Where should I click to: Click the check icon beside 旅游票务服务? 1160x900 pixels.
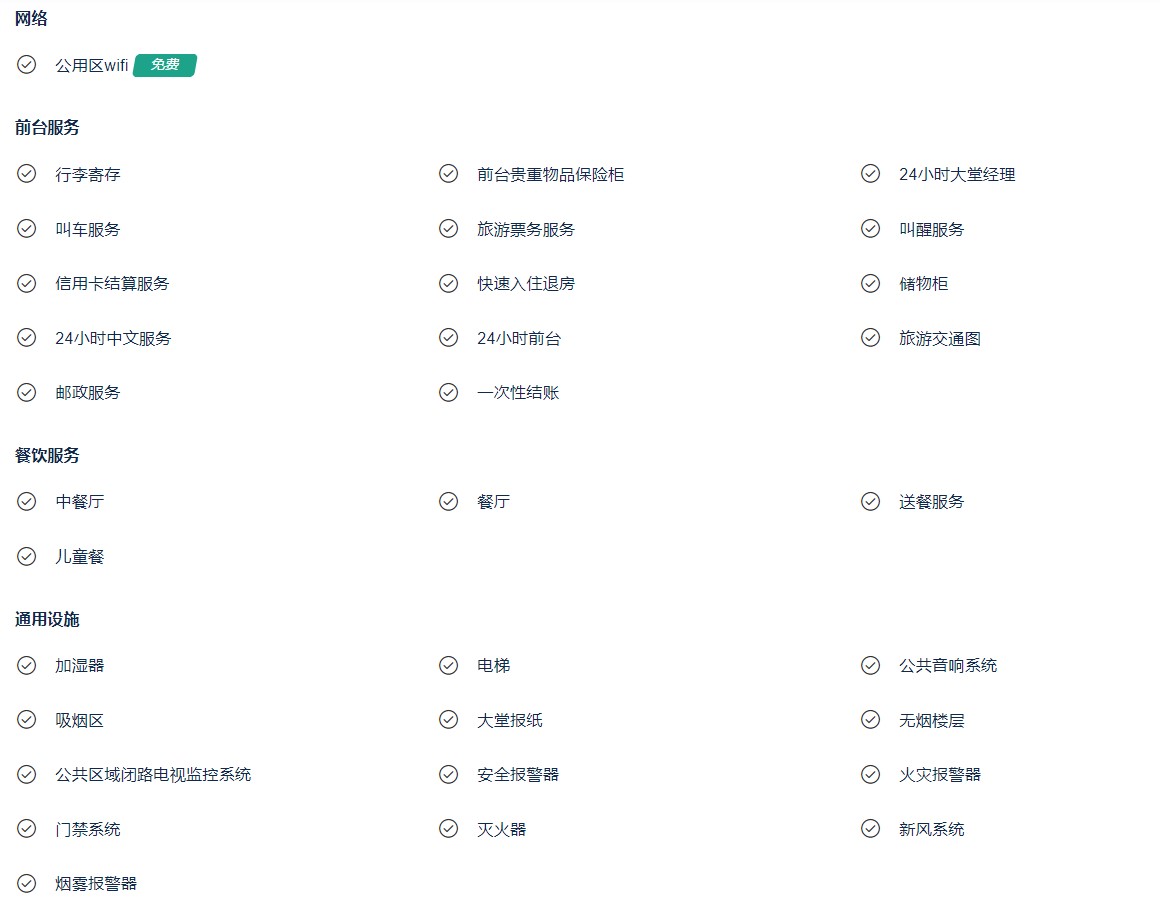click(448, 229)
